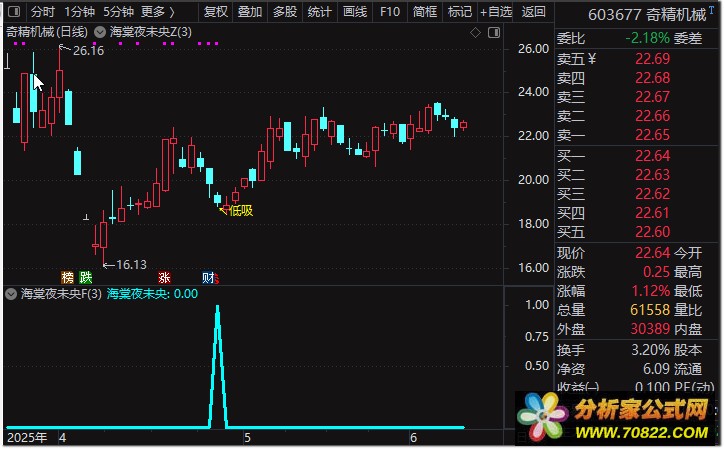The width and height of the screenshot is (725, 449).
Task: Click the 卖一 price 22.65
Action: pos(652,135)
